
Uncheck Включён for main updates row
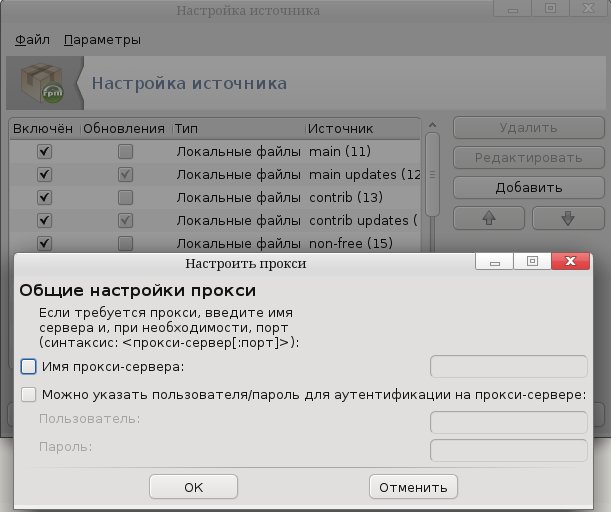[44, 175]
